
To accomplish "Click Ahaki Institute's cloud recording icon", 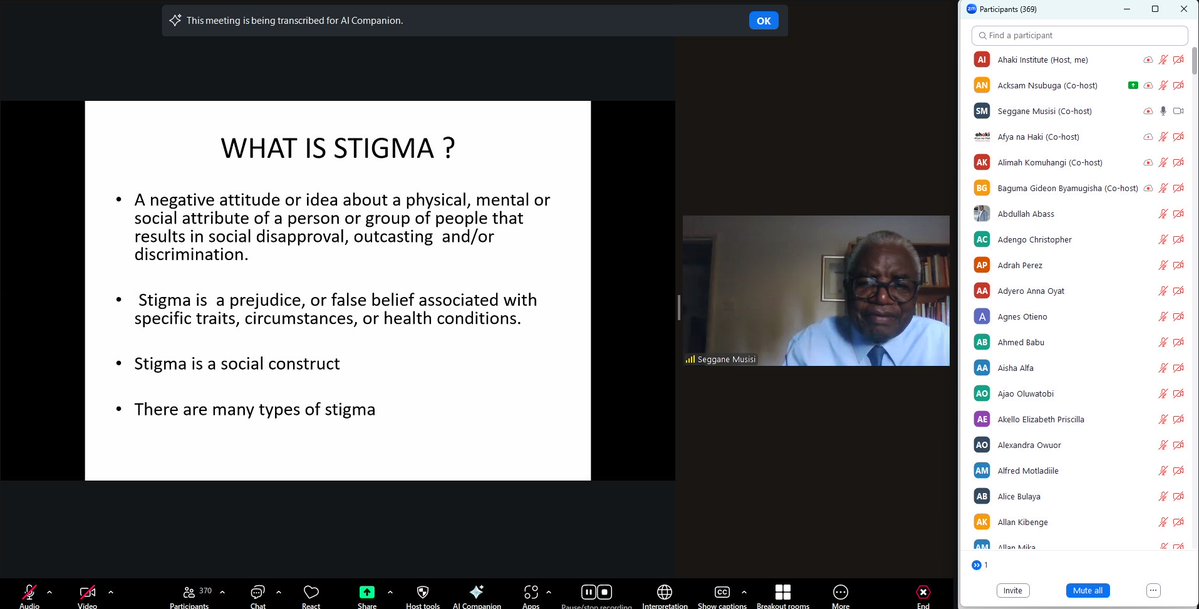I will [1148, 60].
